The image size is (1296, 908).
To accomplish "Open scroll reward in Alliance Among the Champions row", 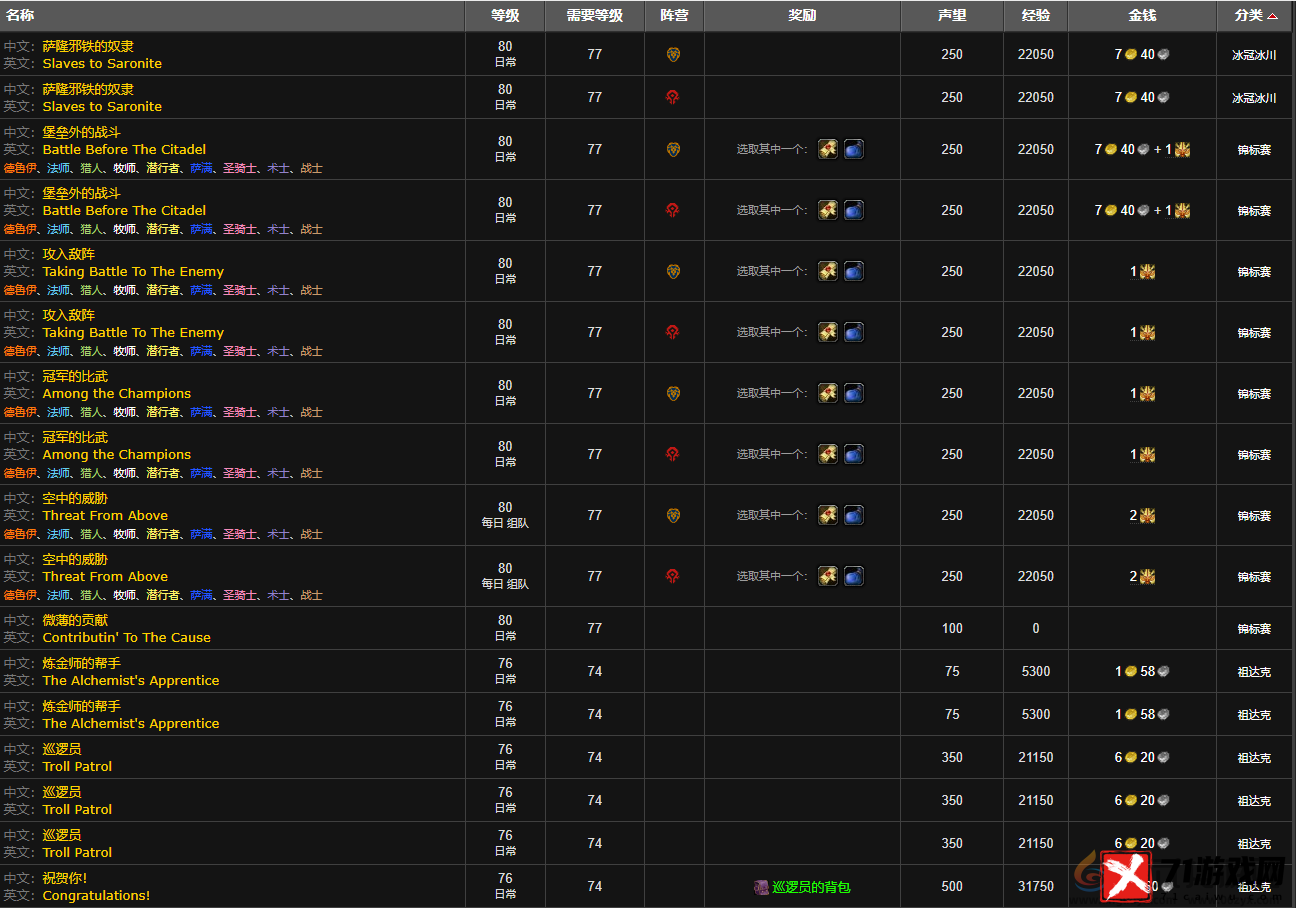I will point(828,393).
